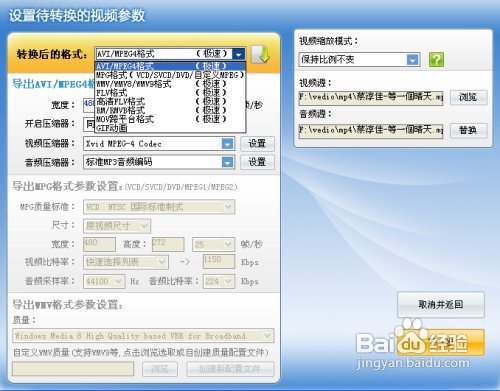Pick 高清FLV格式 in the format list
500x391 pixels.
click(170, 101)
